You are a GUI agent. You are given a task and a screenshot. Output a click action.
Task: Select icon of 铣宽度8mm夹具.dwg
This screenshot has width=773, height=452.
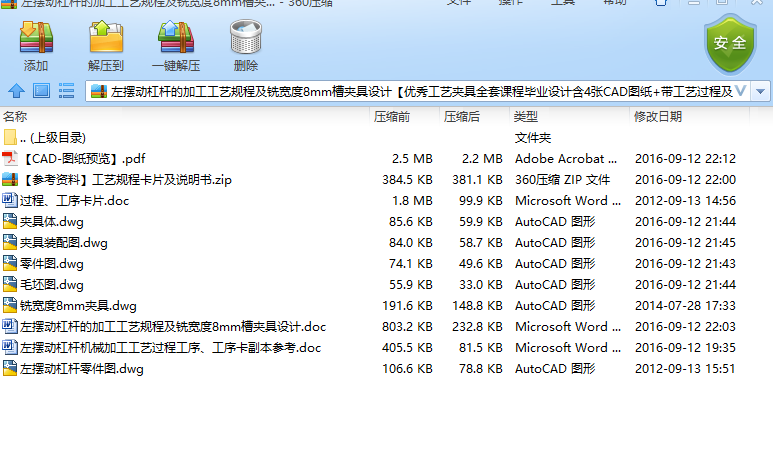[x=10, y=306]
